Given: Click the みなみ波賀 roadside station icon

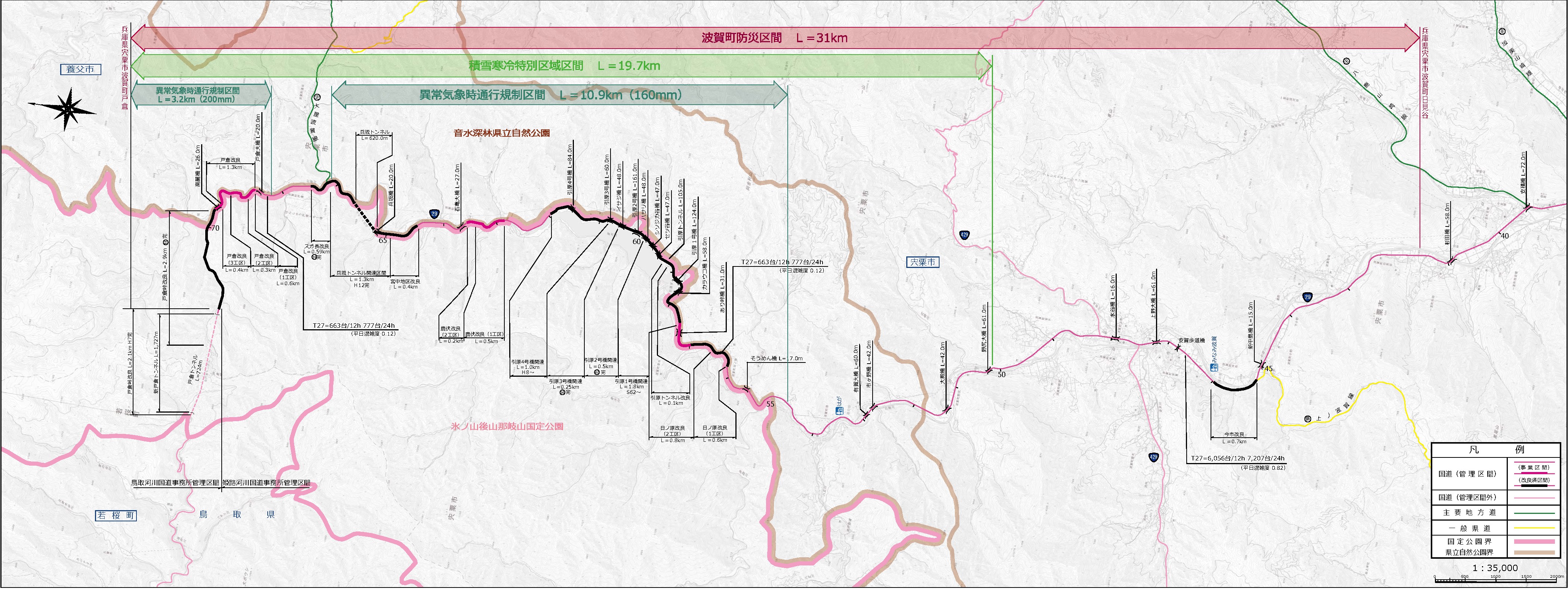Looking at the screenshot, I should [x=1214, y=368].
